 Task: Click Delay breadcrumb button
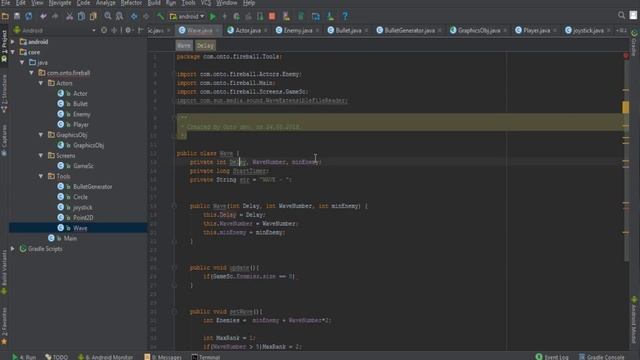coord(205,46)
